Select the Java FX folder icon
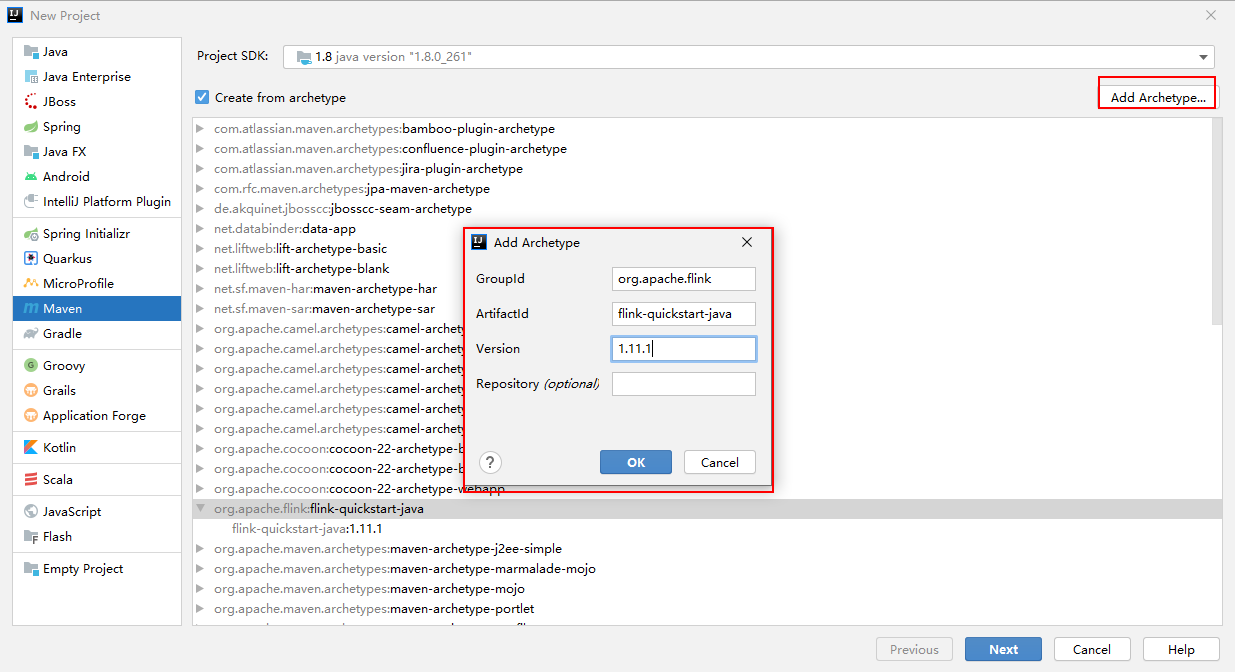The height and width of the screenshot is (672, 1235). click(x=31, y=152)
